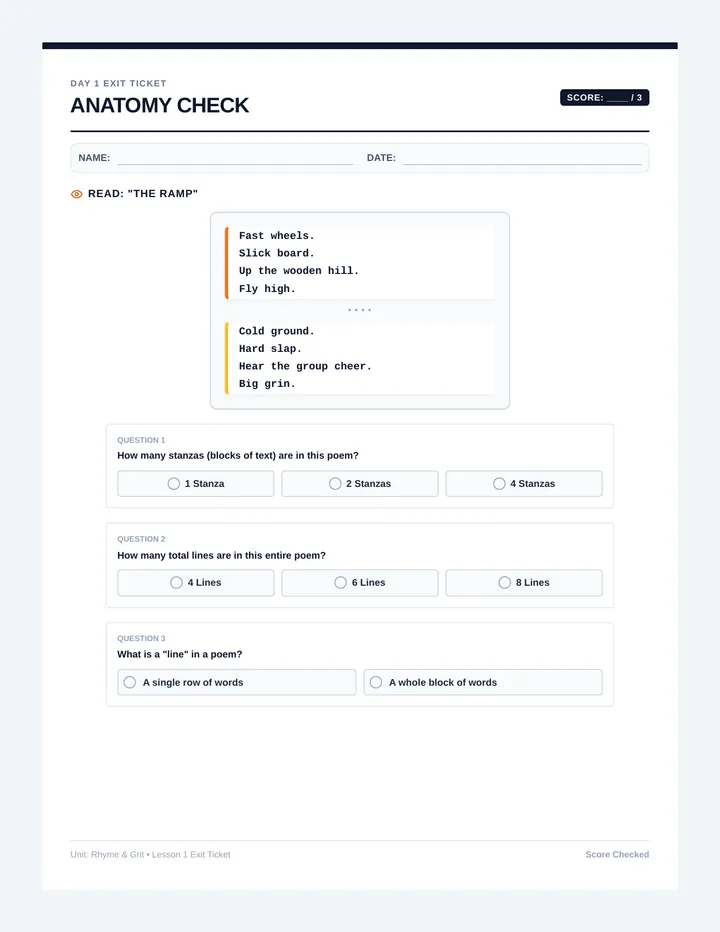Screen dimensions: 720x932
Task: Click the Score Checked footer text
Action: pyautogui.click(x=617, y=854)
